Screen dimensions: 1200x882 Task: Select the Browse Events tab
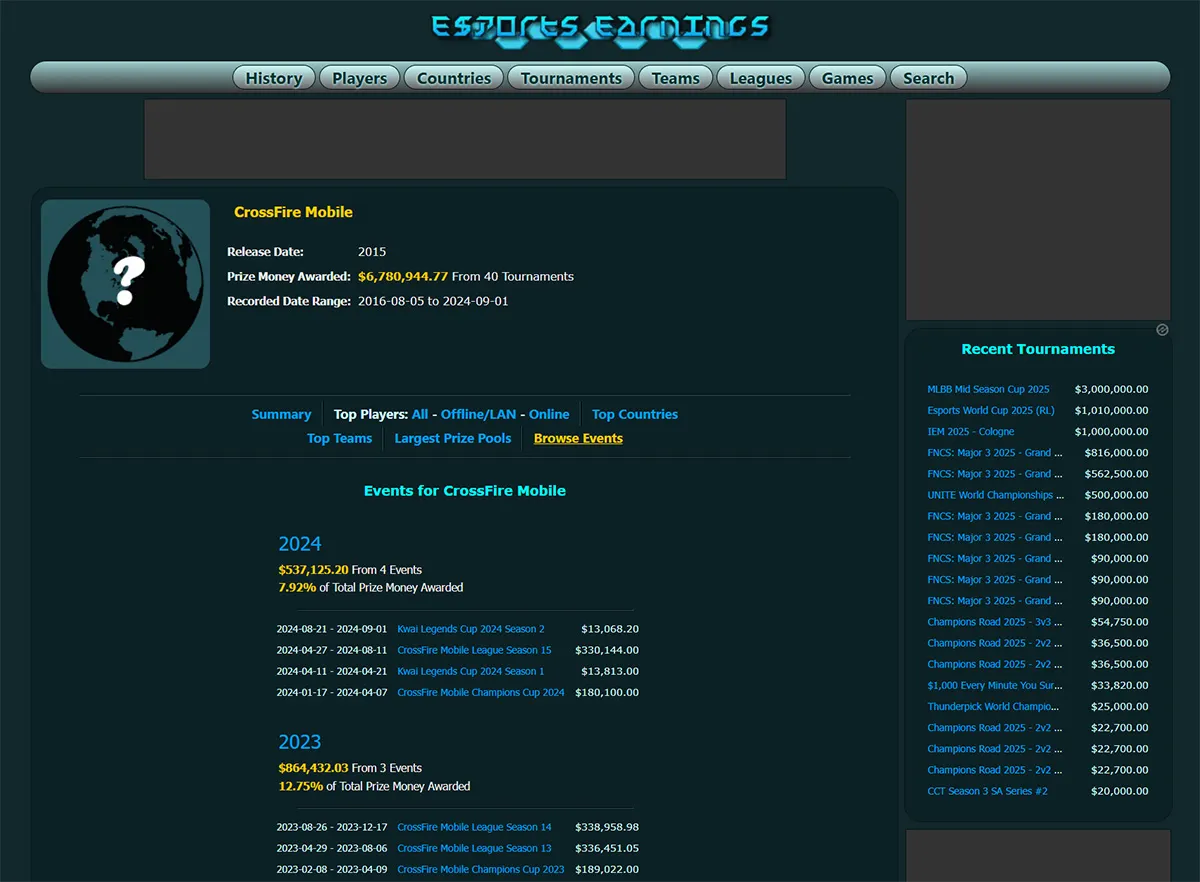(578, 438)
